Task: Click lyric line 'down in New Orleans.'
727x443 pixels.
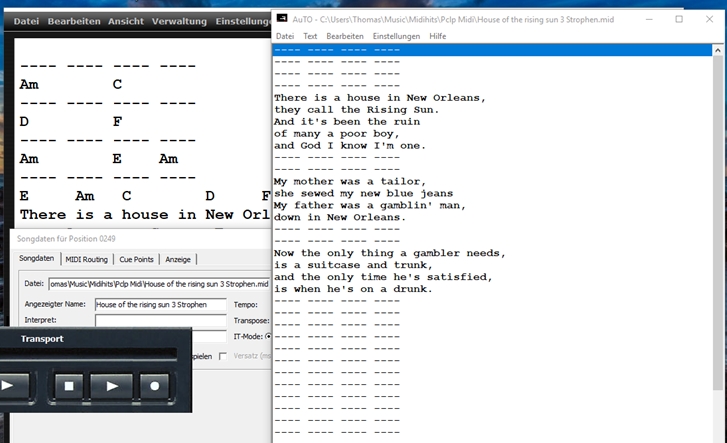Action: [x=340, y=218]
